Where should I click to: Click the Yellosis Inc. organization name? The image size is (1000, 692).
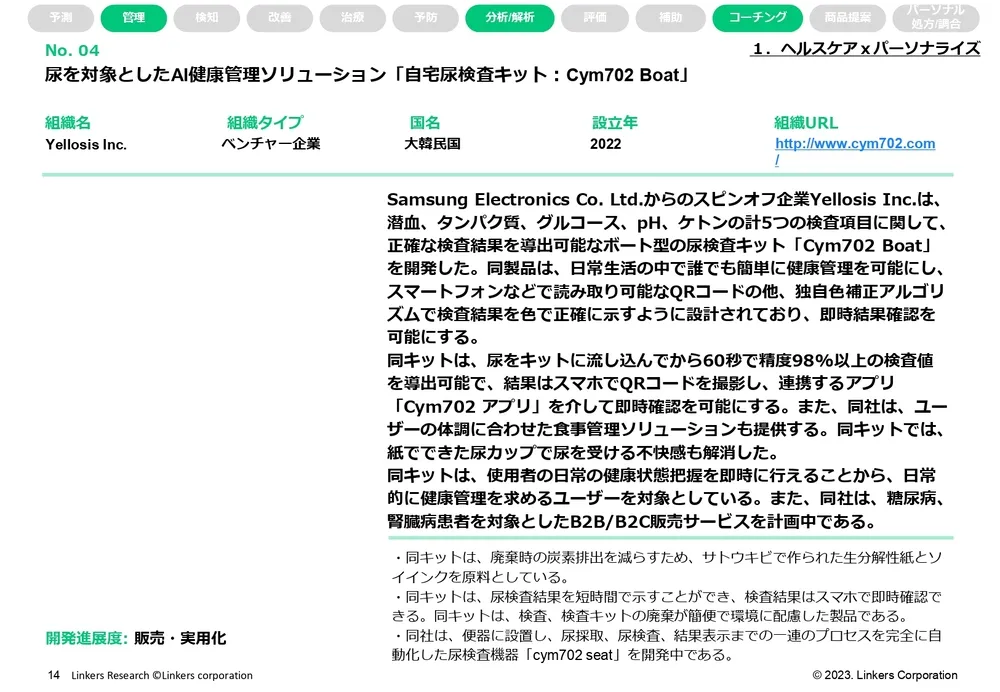tap(86, 145)
